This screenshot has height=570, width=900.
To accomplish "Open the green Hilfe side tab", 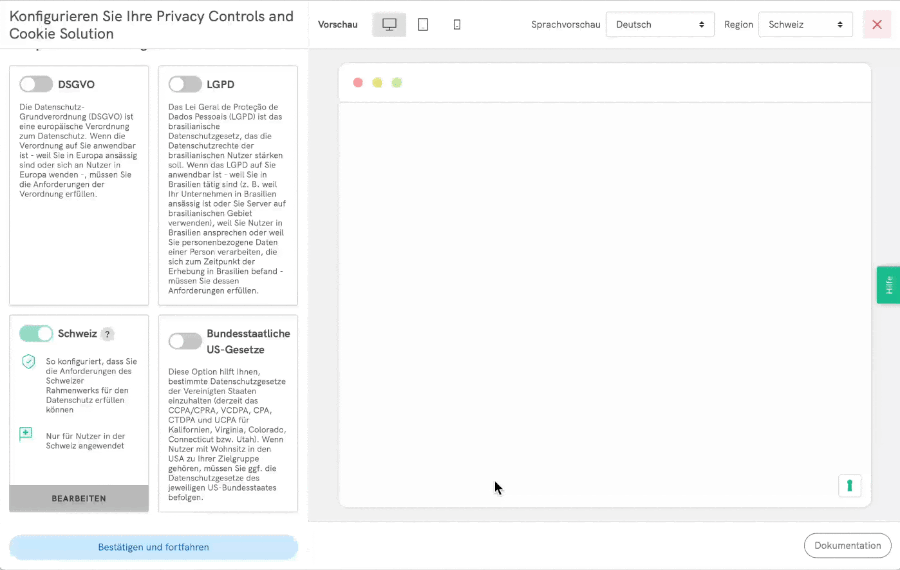I will click(888, 285).
